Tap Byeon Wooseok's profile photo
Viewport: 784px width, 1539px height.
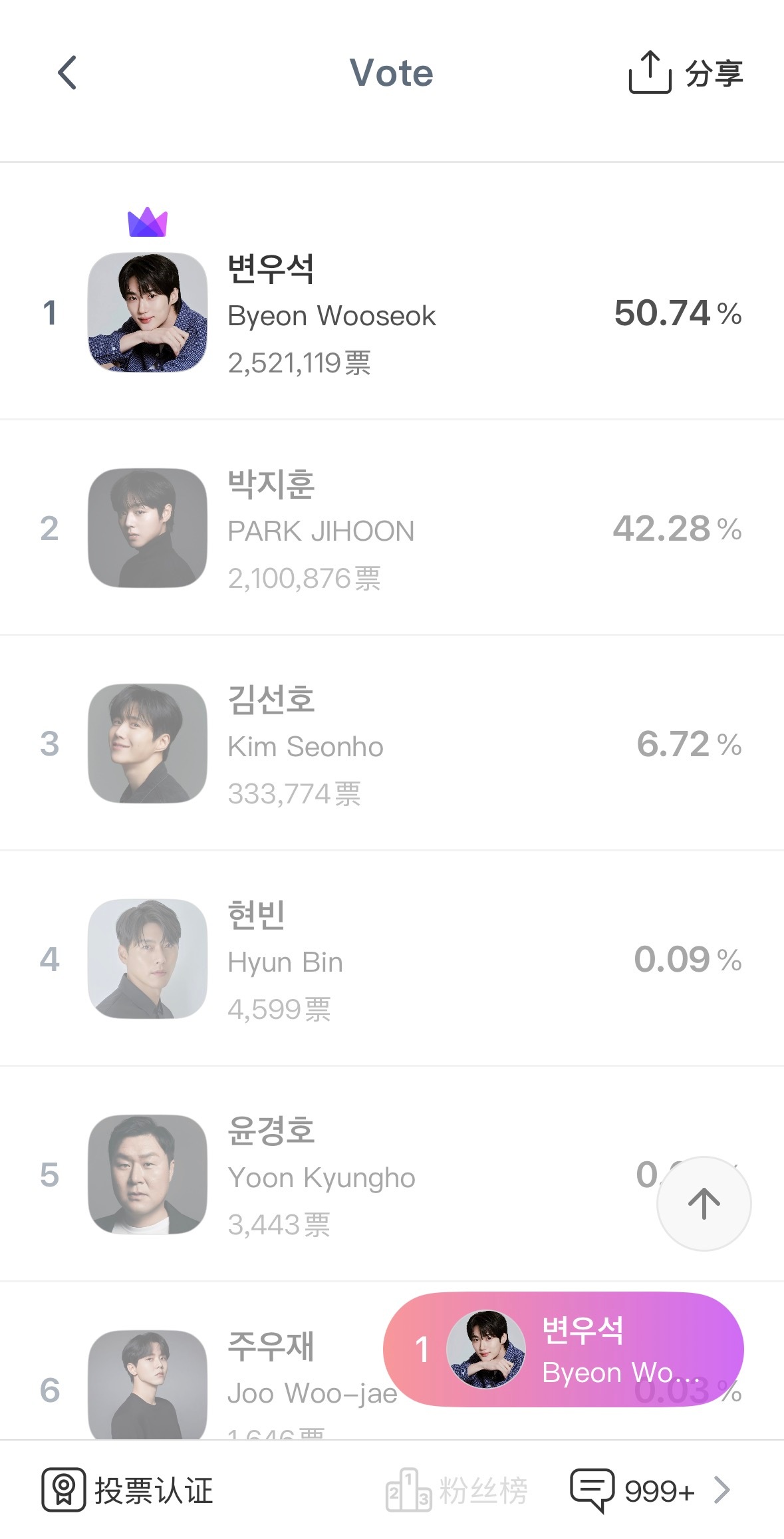(x=148, y=312)
